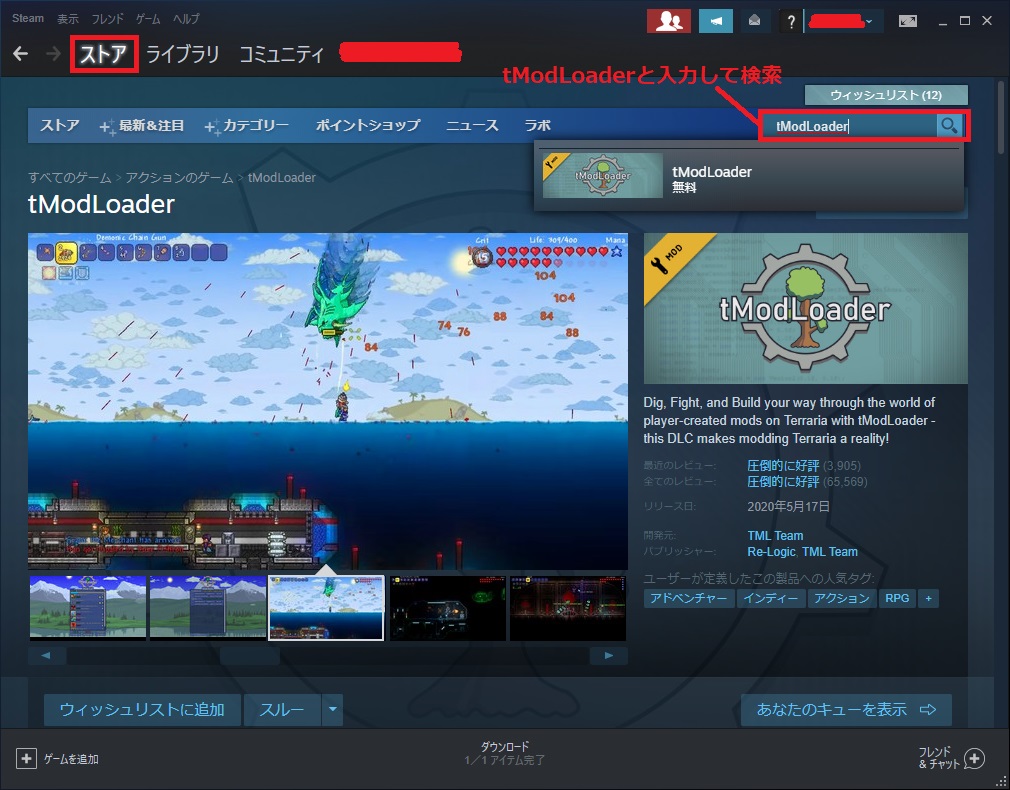Open the friends activity icon in title bar
This screenshot has height=790, width=1010.
pyautogui.click(x=669, y=21)
